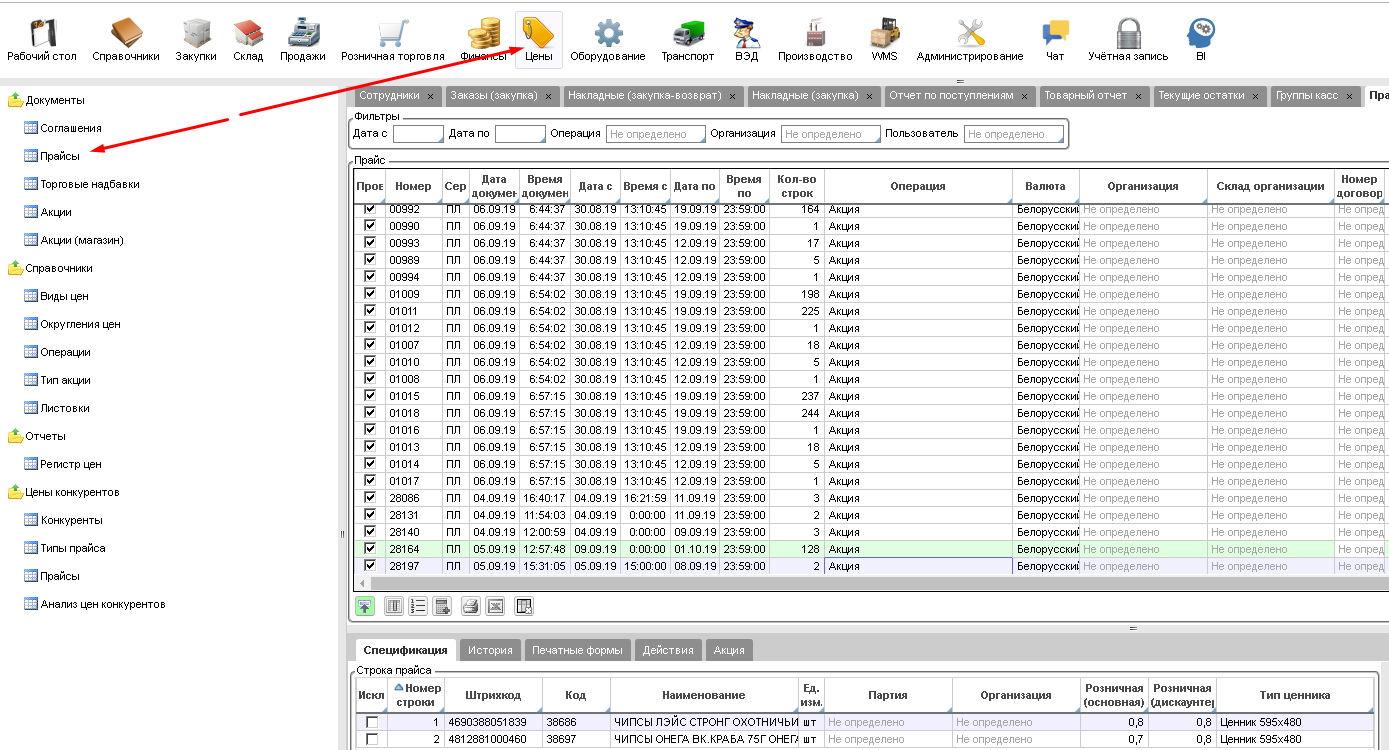The image size is (1389, 750).
Task: Open the Чат module icon
Action: [1055, 35]
